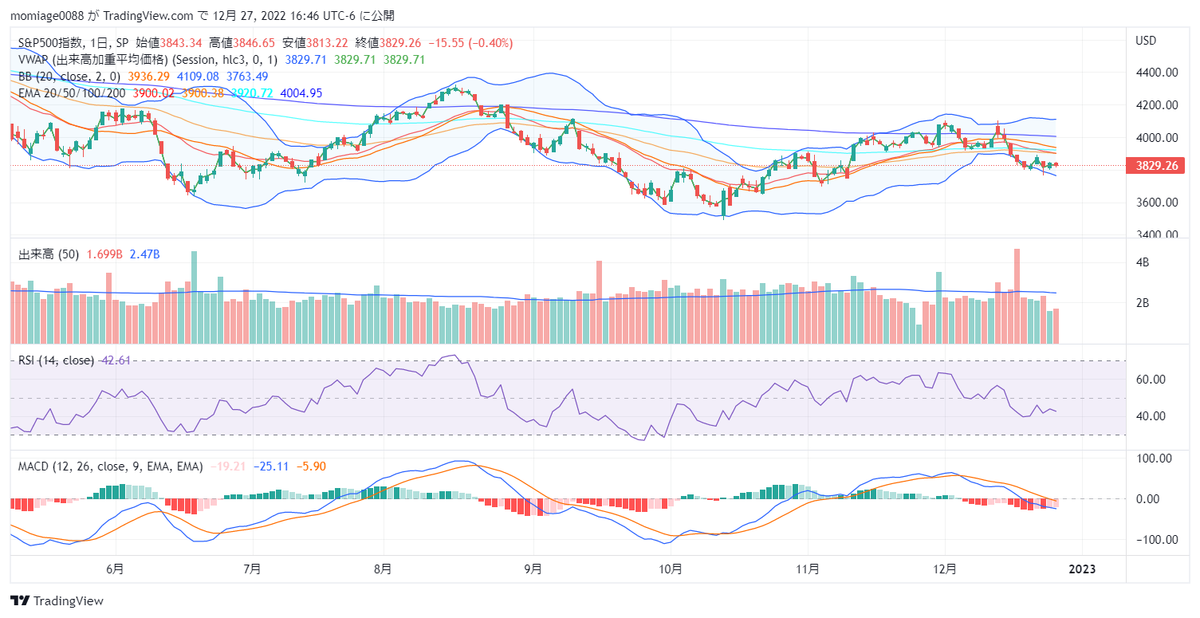This screenshot has height=618, width=1200.
Task: Select the VWAP indicator legend label
Action: point(148,60)
